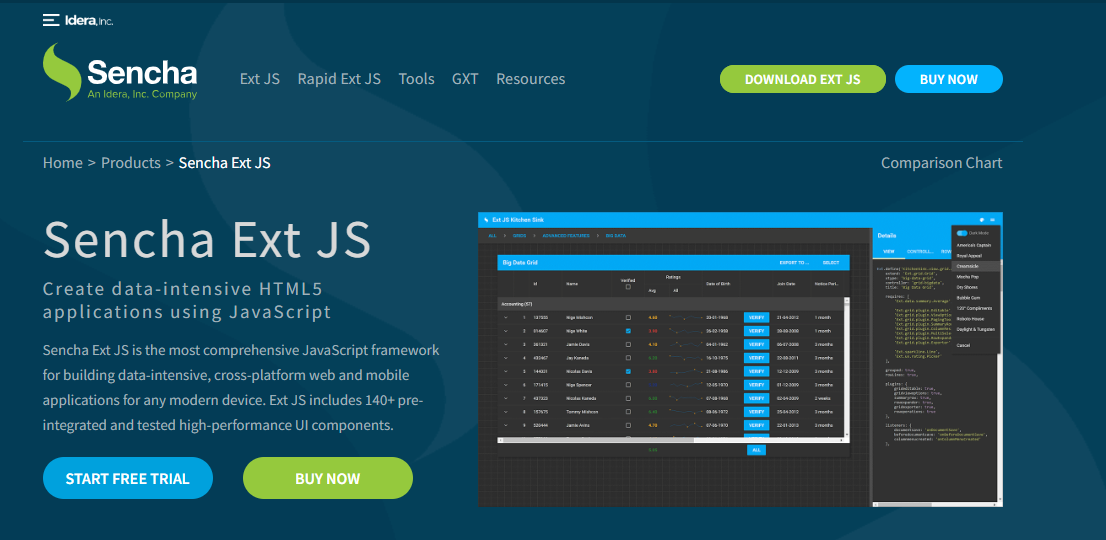Open the Comparison Chart link
Viewport: 1106px width, 540px height.
[x=942, y=163]
